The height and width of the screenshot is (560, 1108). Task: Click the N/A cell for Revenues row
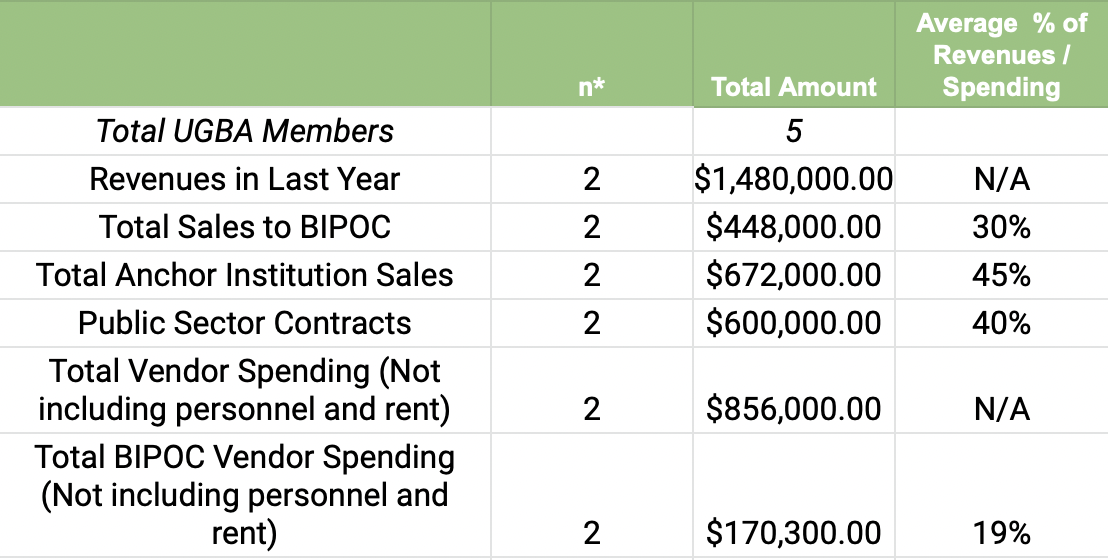[x=1001, y=180]
